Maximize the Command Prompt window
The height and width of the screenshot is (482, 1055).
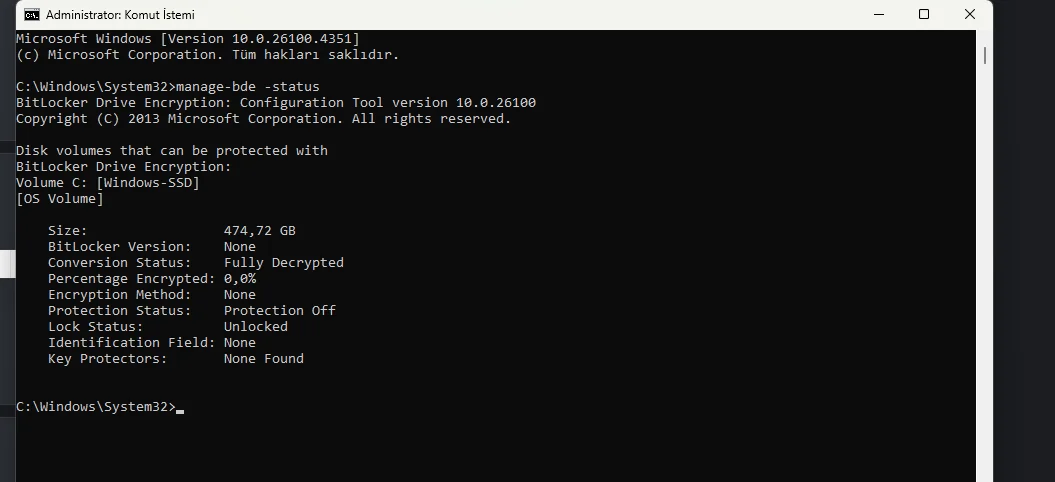[924, 15]
